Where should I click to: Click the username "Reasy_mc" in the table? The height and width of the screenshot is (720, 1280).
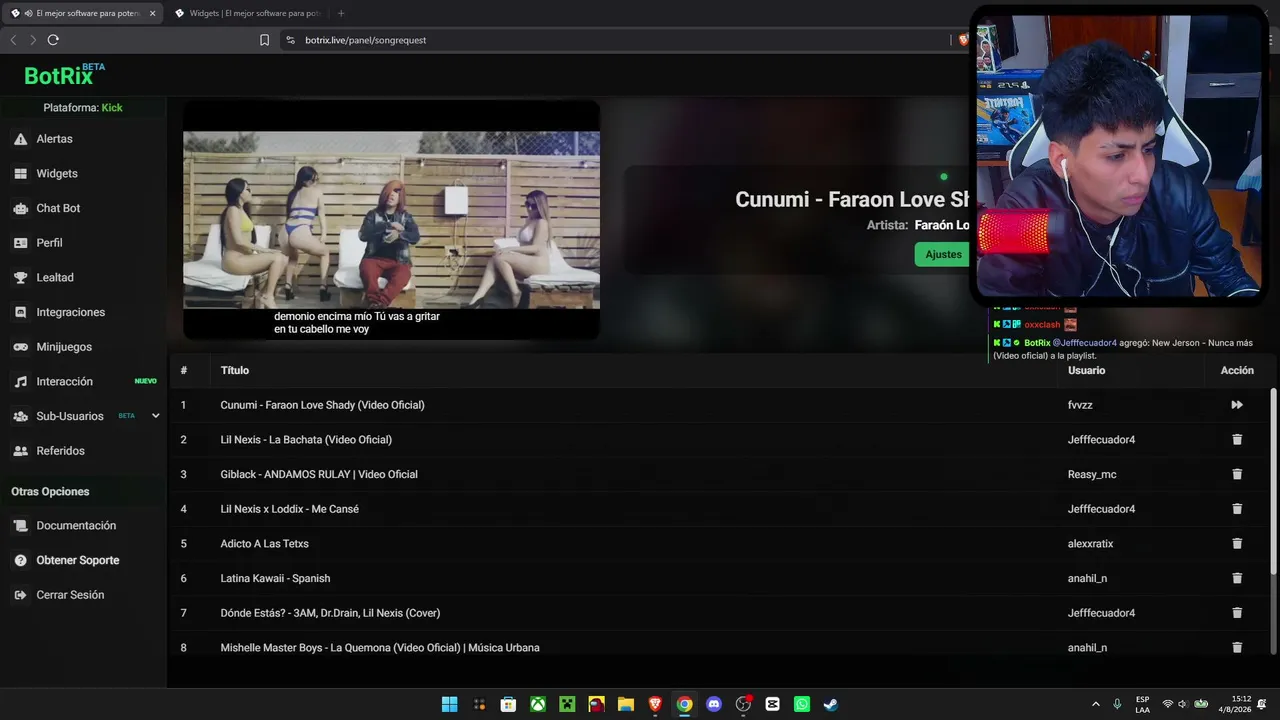1092,474
